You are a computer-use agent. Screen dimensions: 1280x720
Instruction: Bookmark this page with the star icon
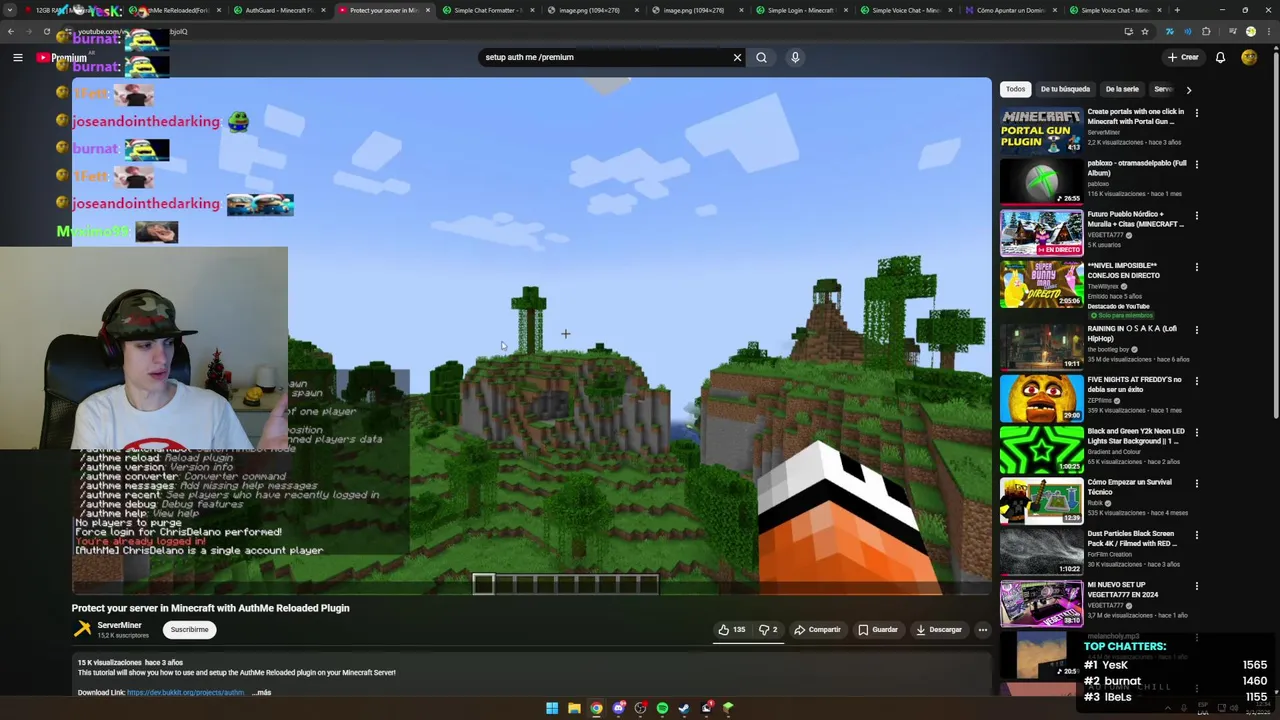pos(1145,31)
